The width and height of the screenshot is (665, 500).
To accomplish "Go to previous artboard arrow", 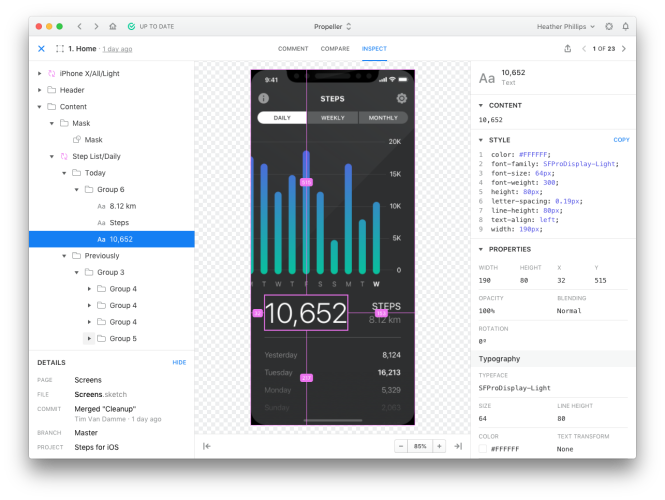I will tap(584, 49).
